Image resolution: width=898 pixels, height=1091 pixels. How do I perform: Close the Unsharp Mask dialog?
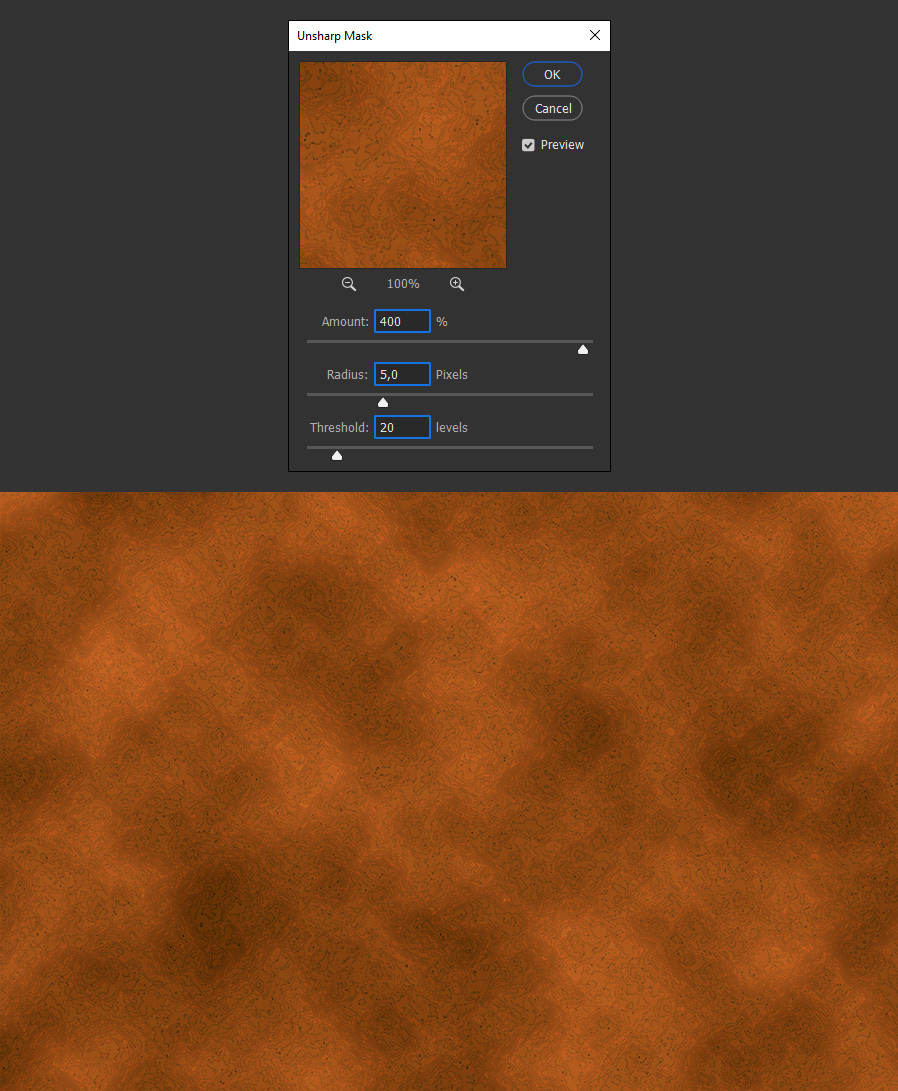pos(595,35)
